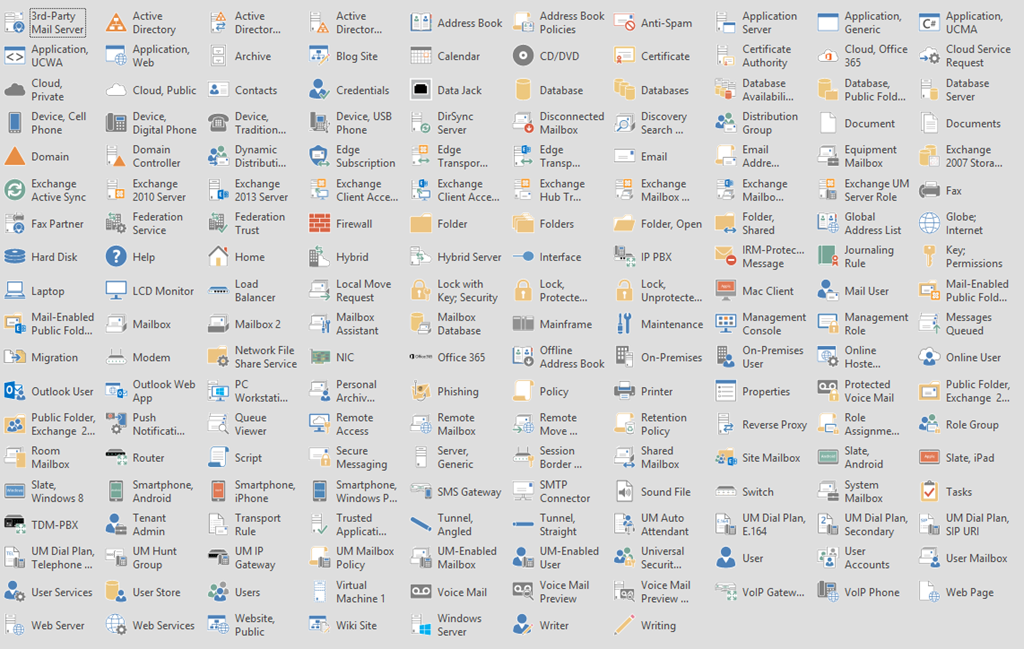Image resolution: width=1024 pixels, height=649 pixels.
Task: Choose the Maintenance tools icon
Action: (624, 324)
